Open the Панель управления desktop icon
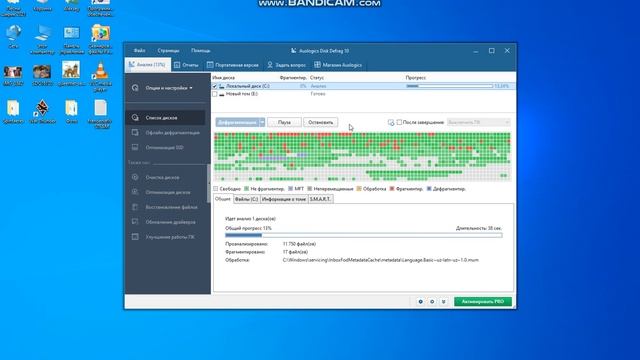Image resolution: width=640 pixels, height=360 pixels. (72, 39)
